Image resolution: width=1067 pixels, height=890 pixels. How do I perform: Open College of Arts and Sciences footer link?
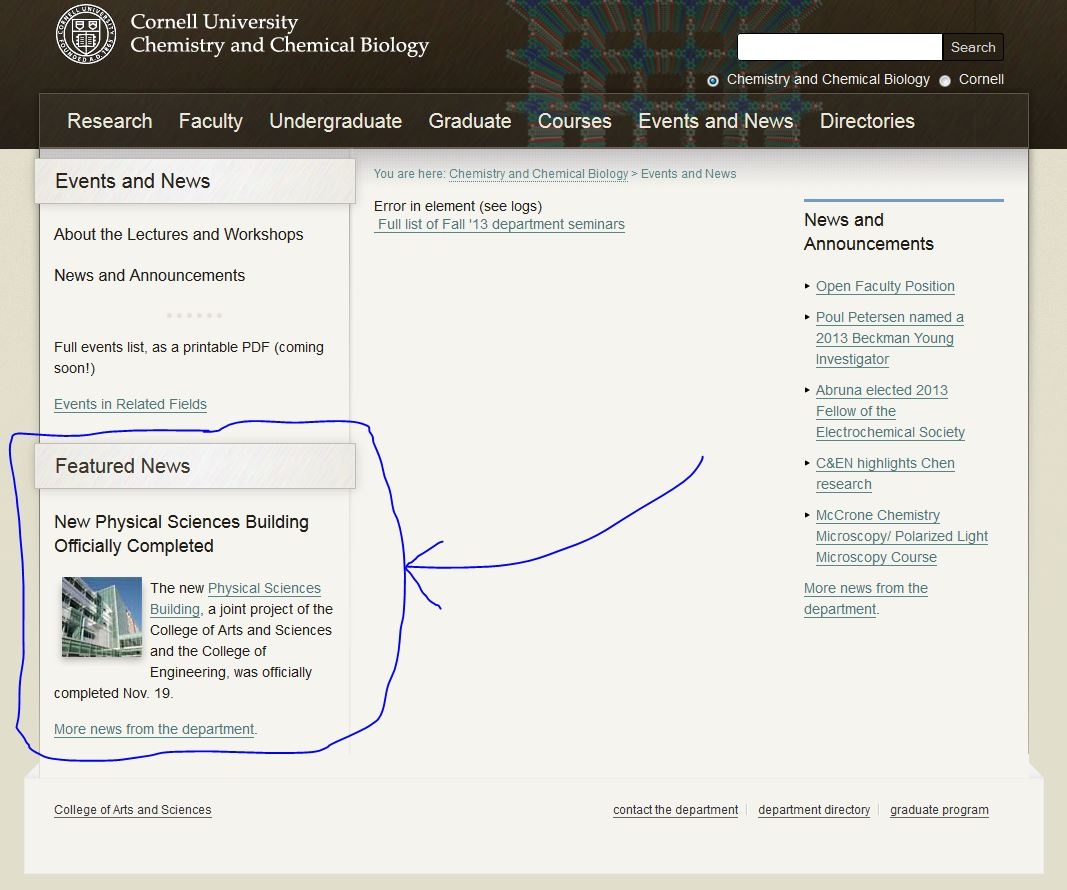point(133,810)
